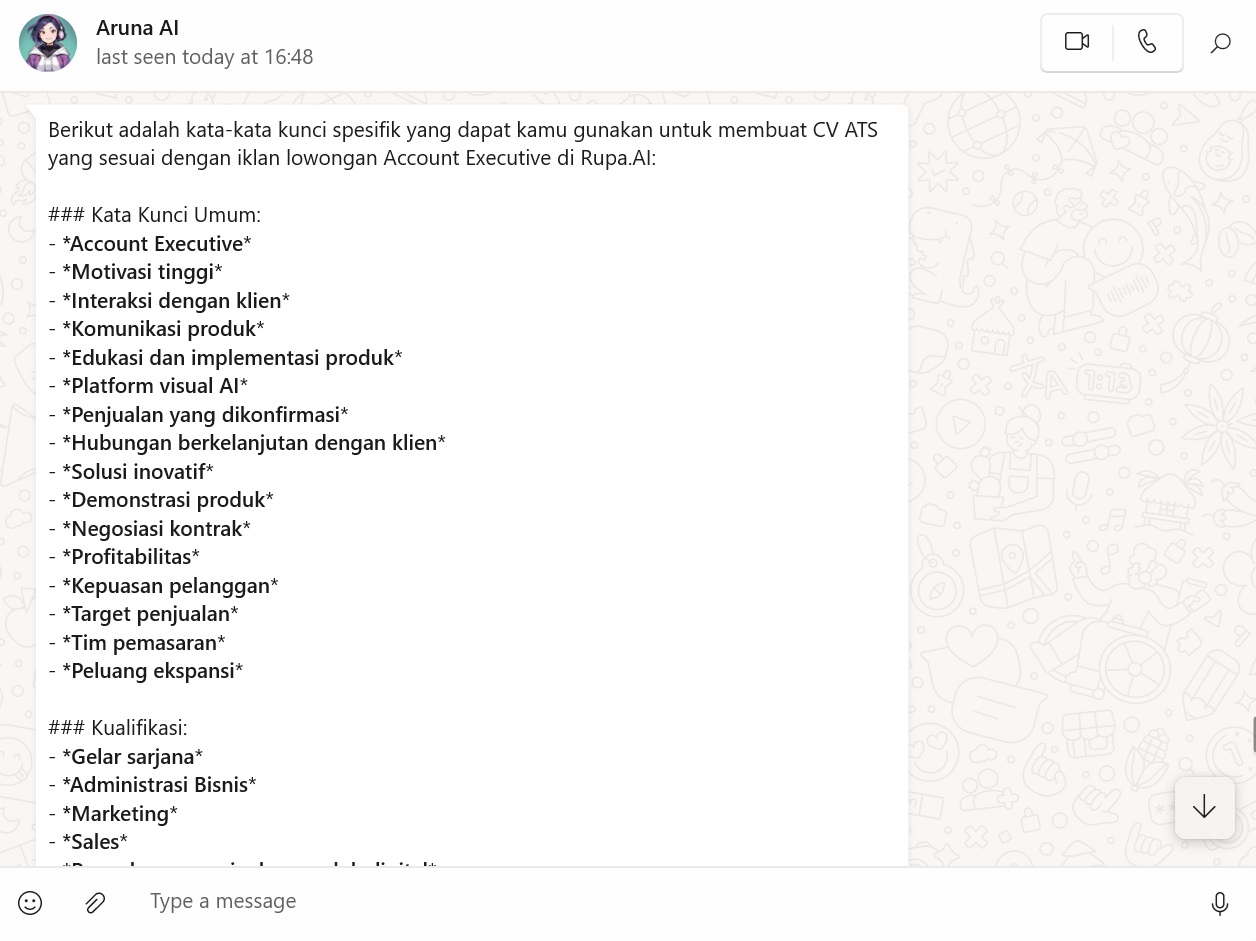Click the "### Kata Kunci Umum:" heading
The image size is (1256, 941).
(x=155, y=215)
